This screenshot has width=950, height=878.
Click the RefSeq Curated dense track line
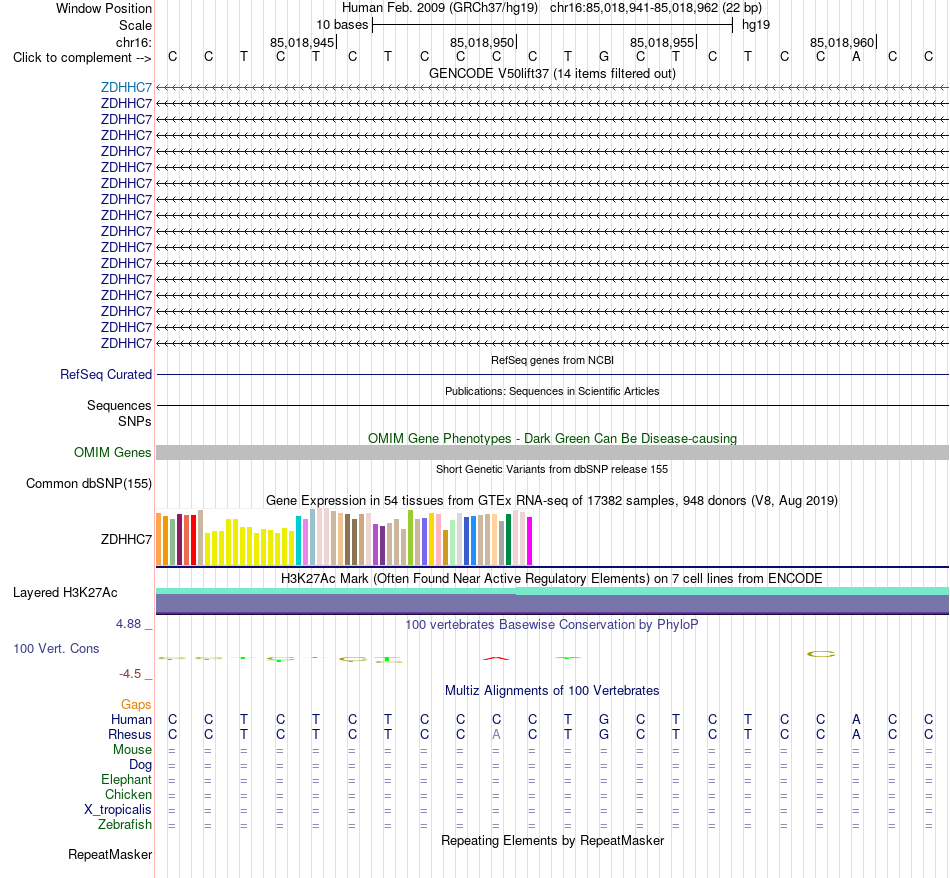pos(552,374)
